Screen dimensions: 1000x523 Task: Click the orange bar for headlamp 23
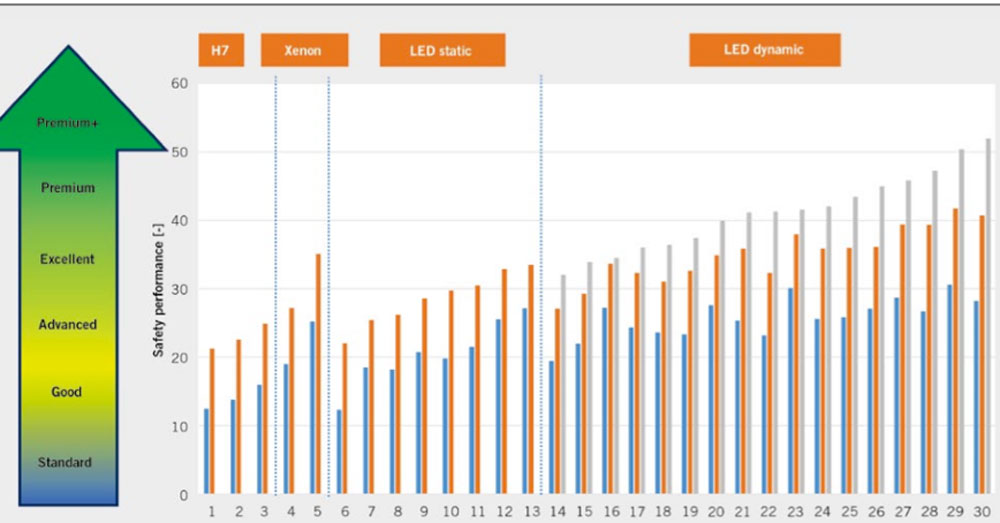(x=797, y=364)
